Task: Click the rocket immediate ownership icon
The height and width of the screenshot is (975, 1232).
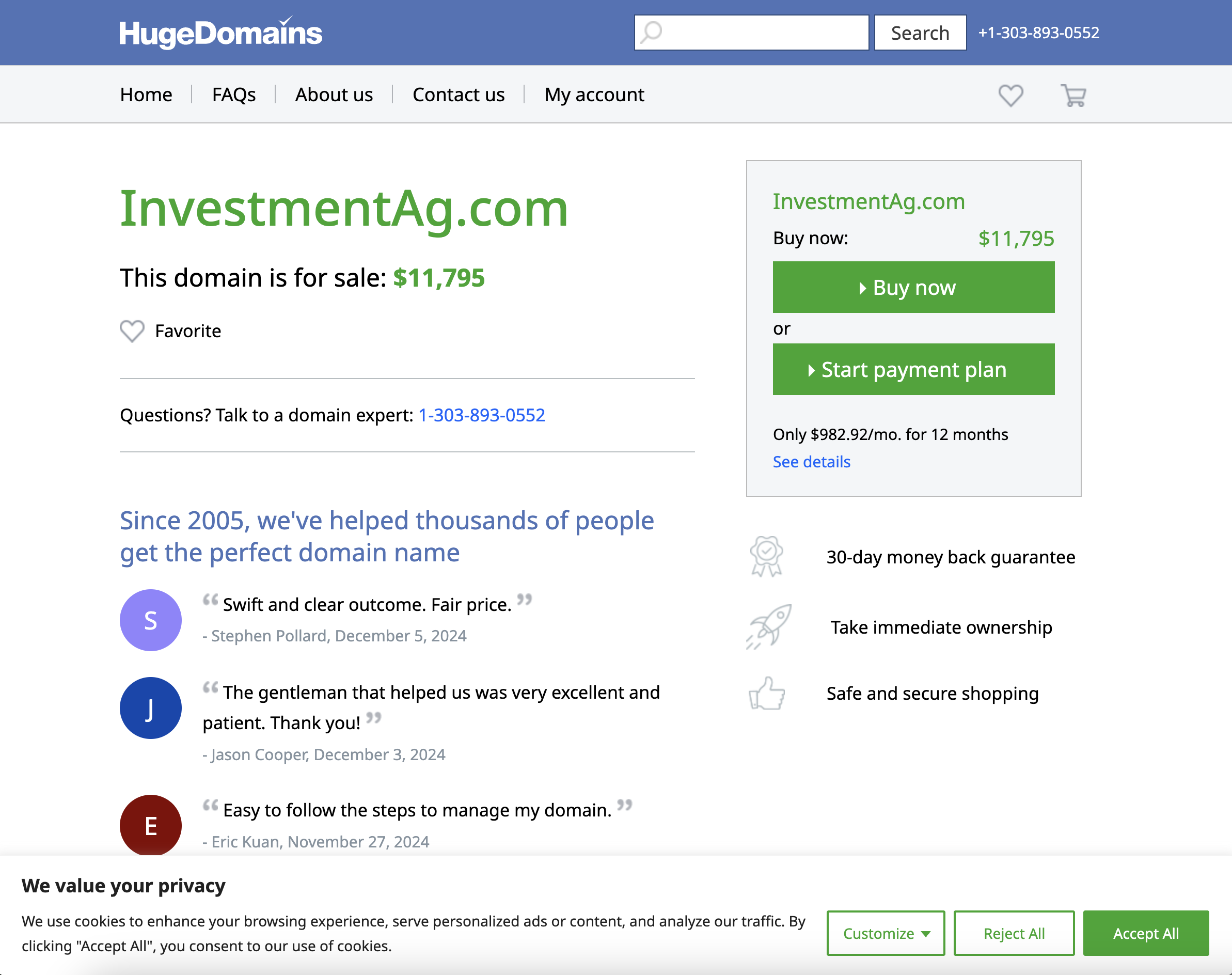Action: point(769,626)
